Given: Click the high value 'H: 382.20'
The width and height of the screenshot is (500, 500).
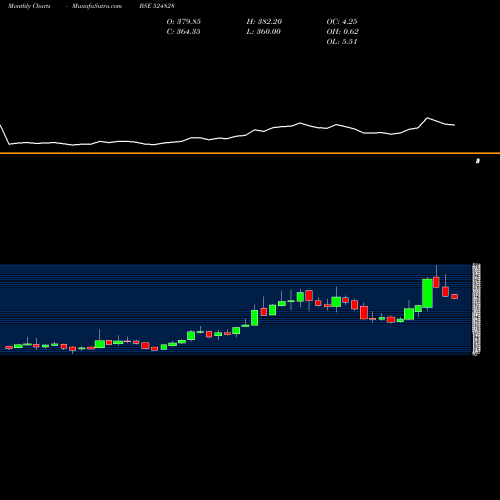Looking at the screenshot, I should click(x=264, y=22).
